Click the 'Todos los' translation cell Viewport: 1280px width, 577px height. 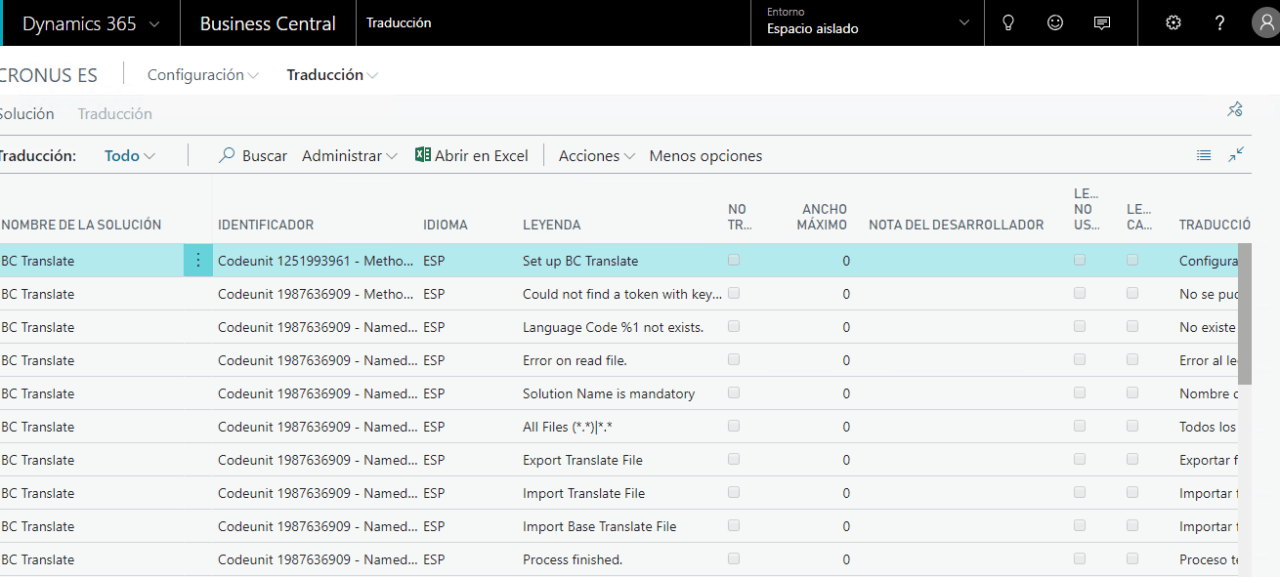[1208, 427]
